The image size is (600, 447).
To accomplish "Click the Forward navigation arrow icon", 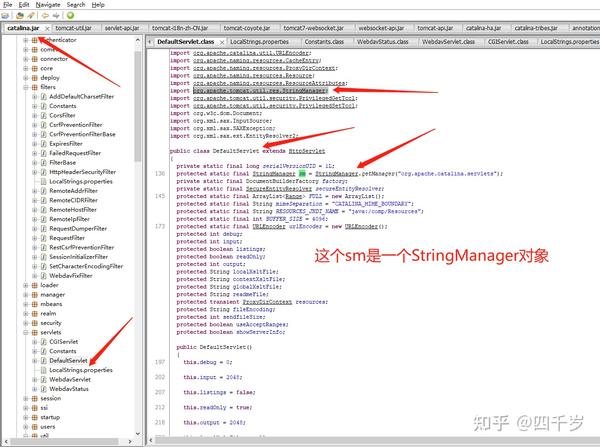I will click(56, 16).
